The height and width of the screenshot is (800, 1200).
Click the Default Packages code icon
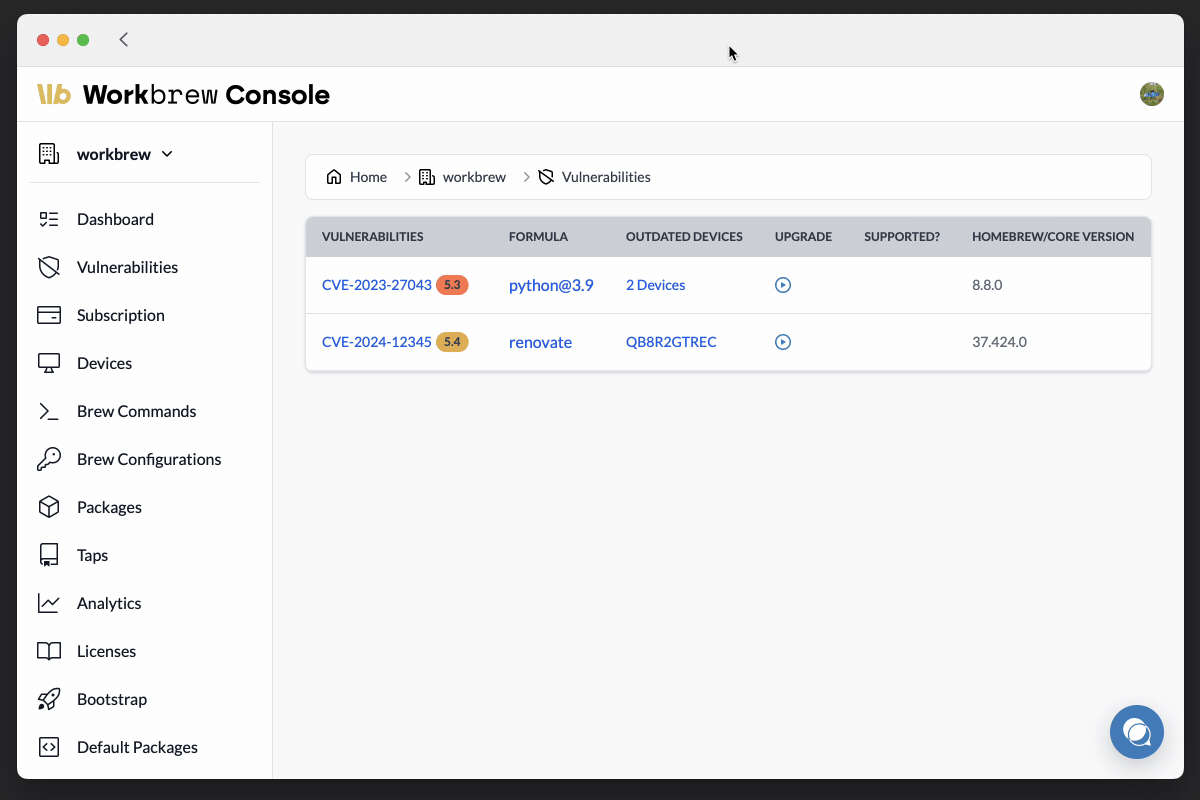click(48, 747)
